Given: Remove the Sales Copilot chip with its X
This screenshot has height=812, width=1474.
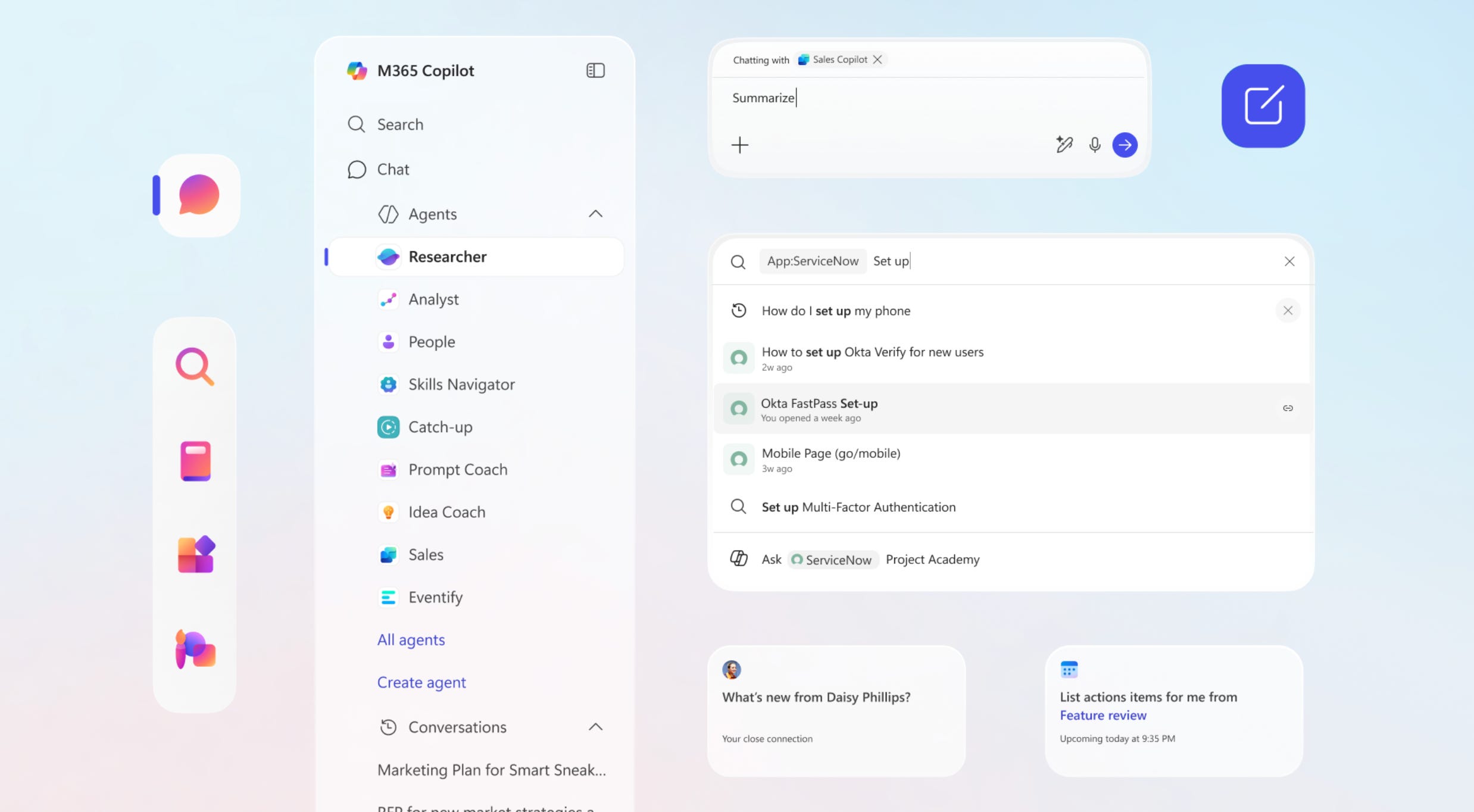Looking at the screenshot, I should tap(877, 60).
